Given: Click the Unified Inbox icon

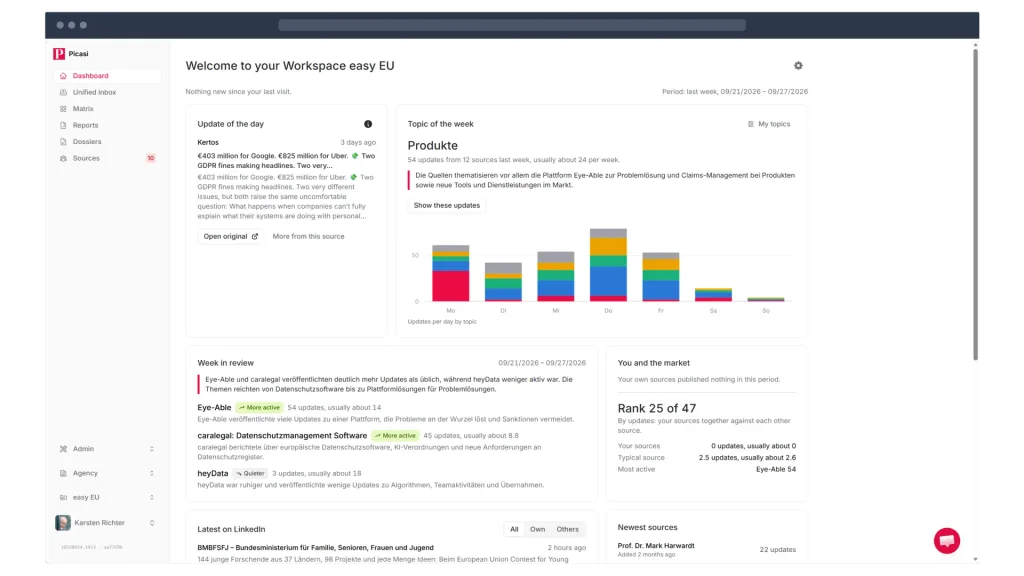Looking at the screenshot, I should click(x=63, y=92).
